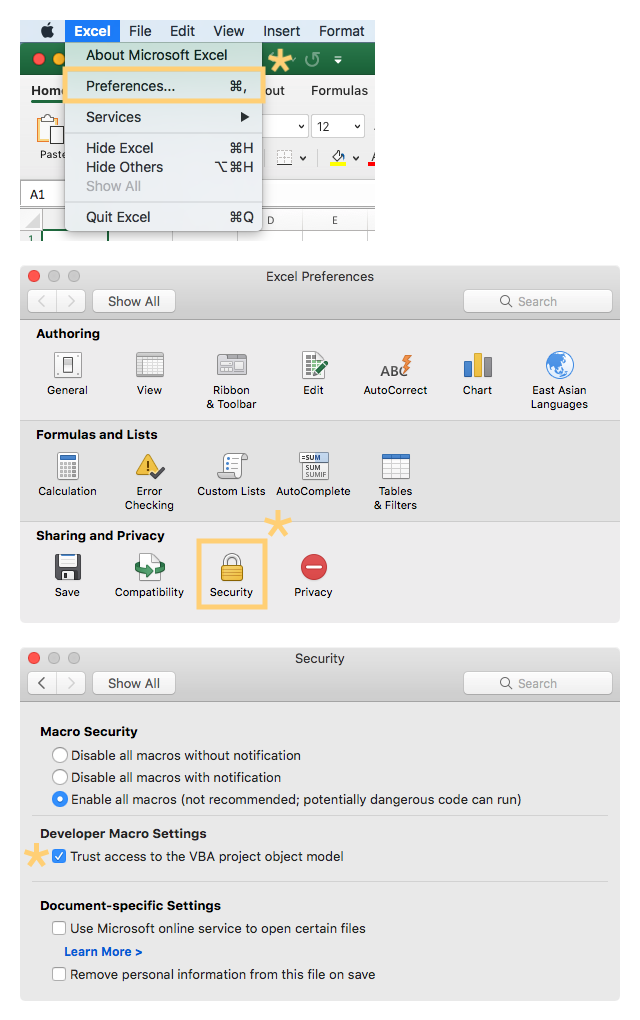Open the Edit menu in menu bar
Screen dimensions: 640x1020
[182, 31]
